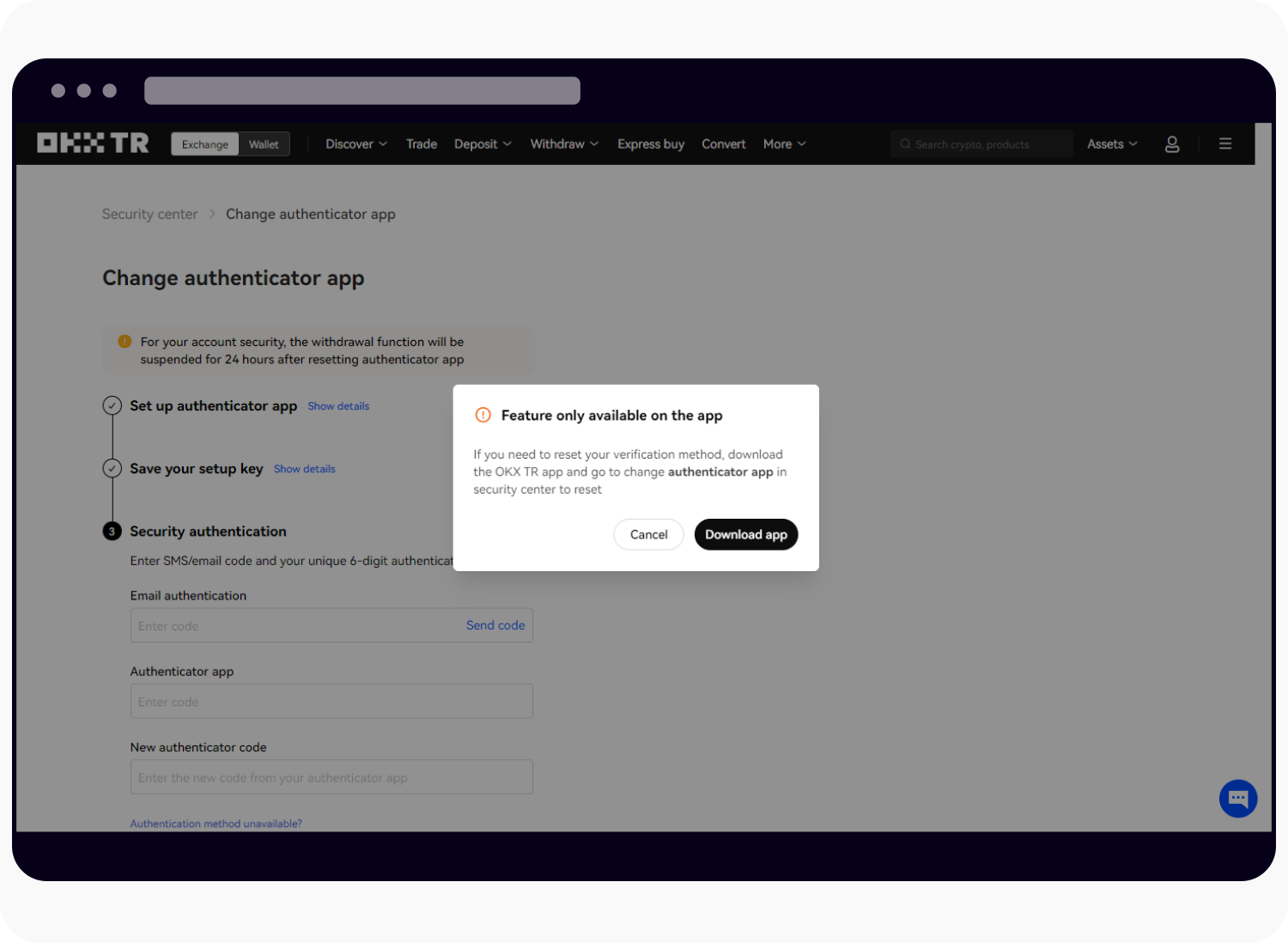1288x943 pixels.
Task: Click the OKX TR logo
Action: [x=92, y=143]
